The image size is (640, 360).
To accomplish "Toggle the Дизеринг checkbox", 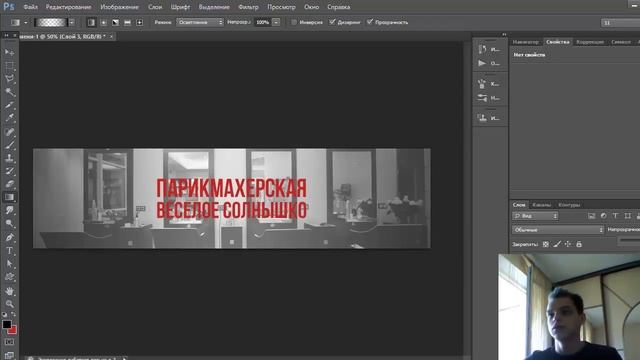I will [x=332, y=22].
